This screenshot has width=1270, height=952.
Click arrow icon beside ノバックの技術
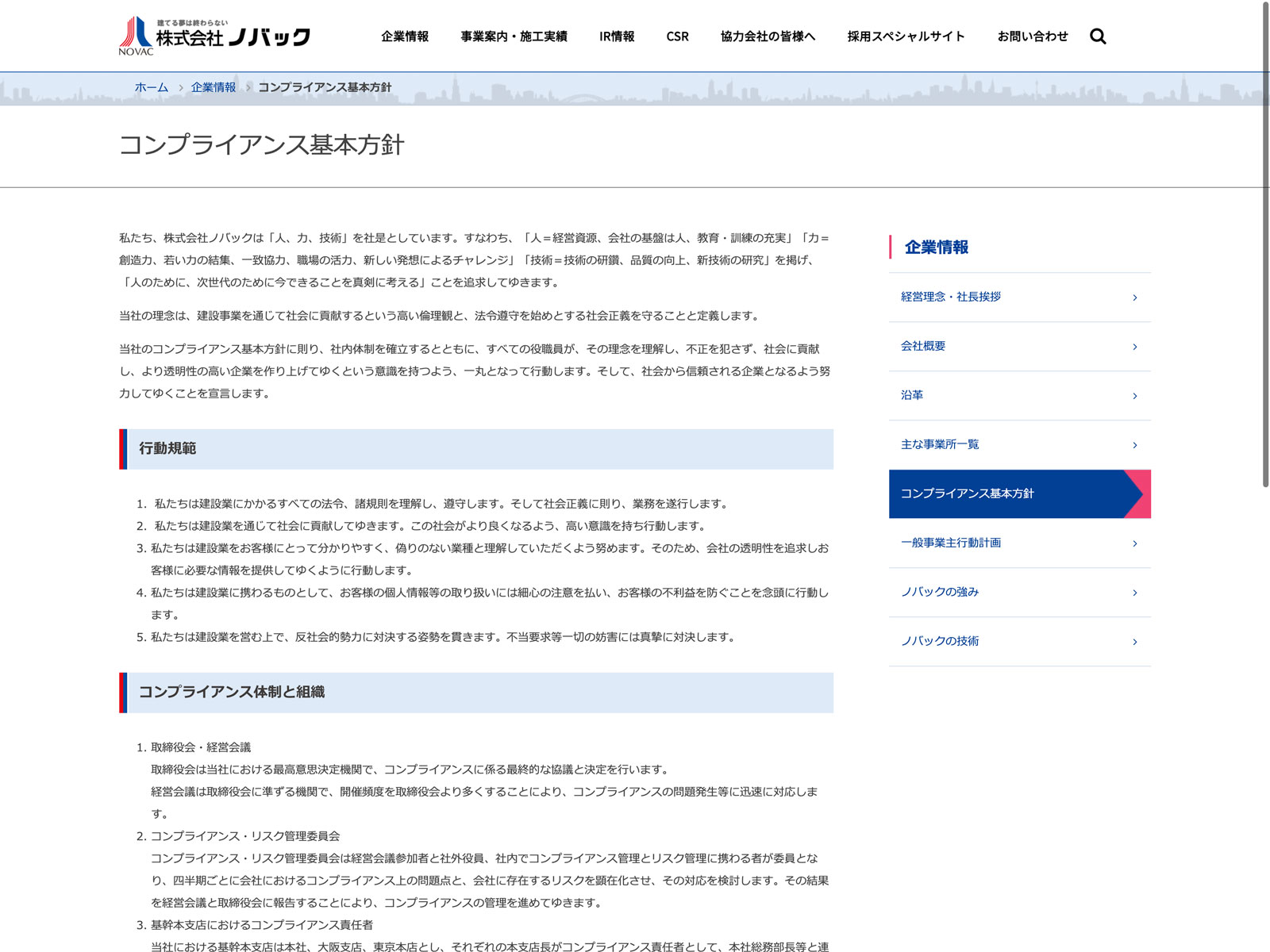[1134, 642]
